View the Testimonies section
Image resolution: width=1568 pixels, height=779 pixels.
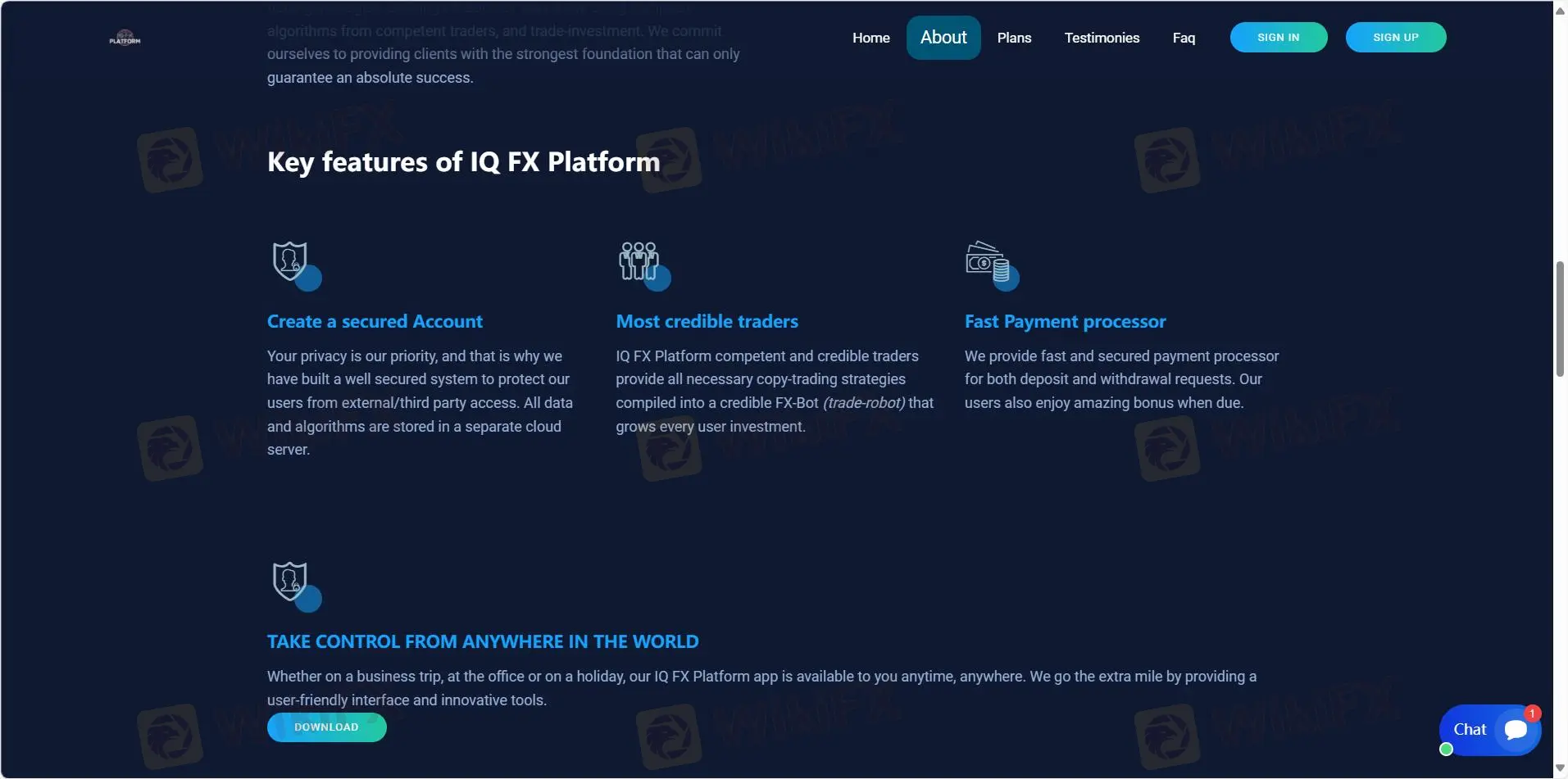1102,38
